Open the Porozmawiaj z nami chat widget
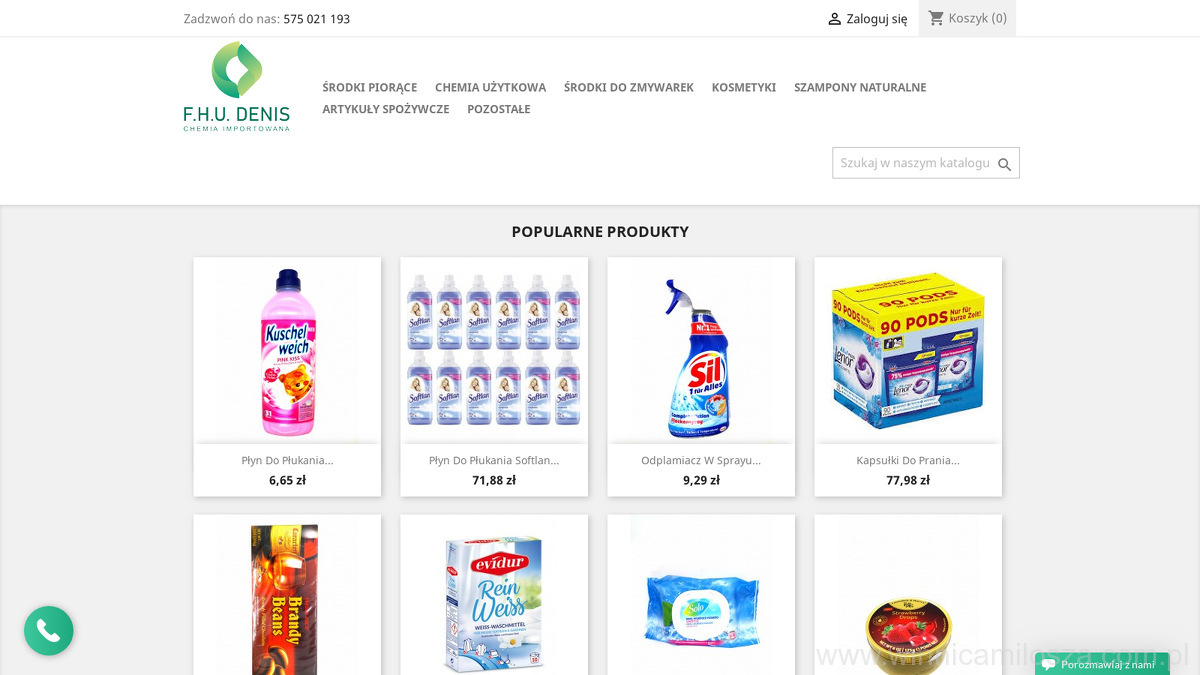The width and height of the screenshot is (1200, 675). tap(1102, 664)
